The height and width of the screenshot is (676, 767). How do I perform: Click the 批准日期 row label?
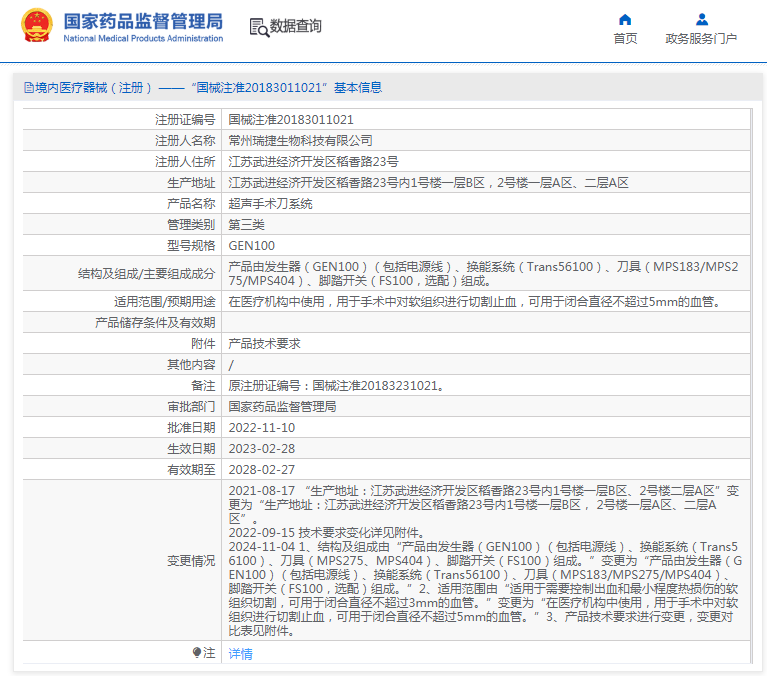[191, 428]
